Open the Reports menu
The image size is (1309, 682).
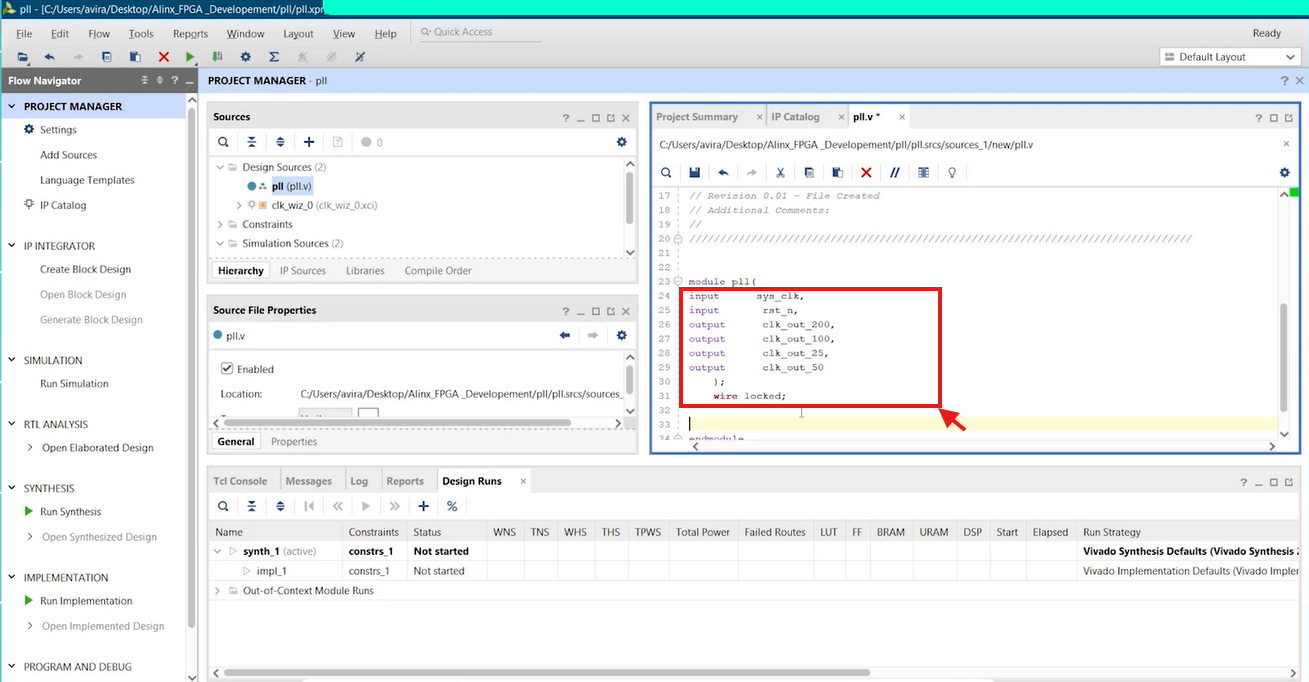[190, 33]
